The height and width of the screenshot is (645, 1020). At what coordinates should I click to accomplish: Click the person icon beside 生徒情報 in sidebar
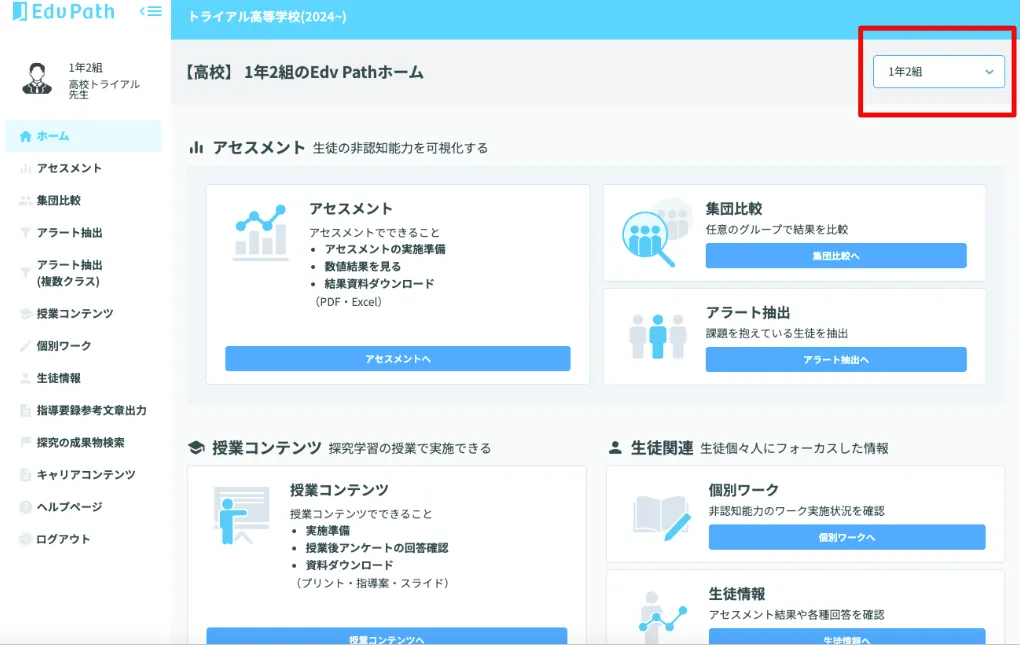coord(25,378)
